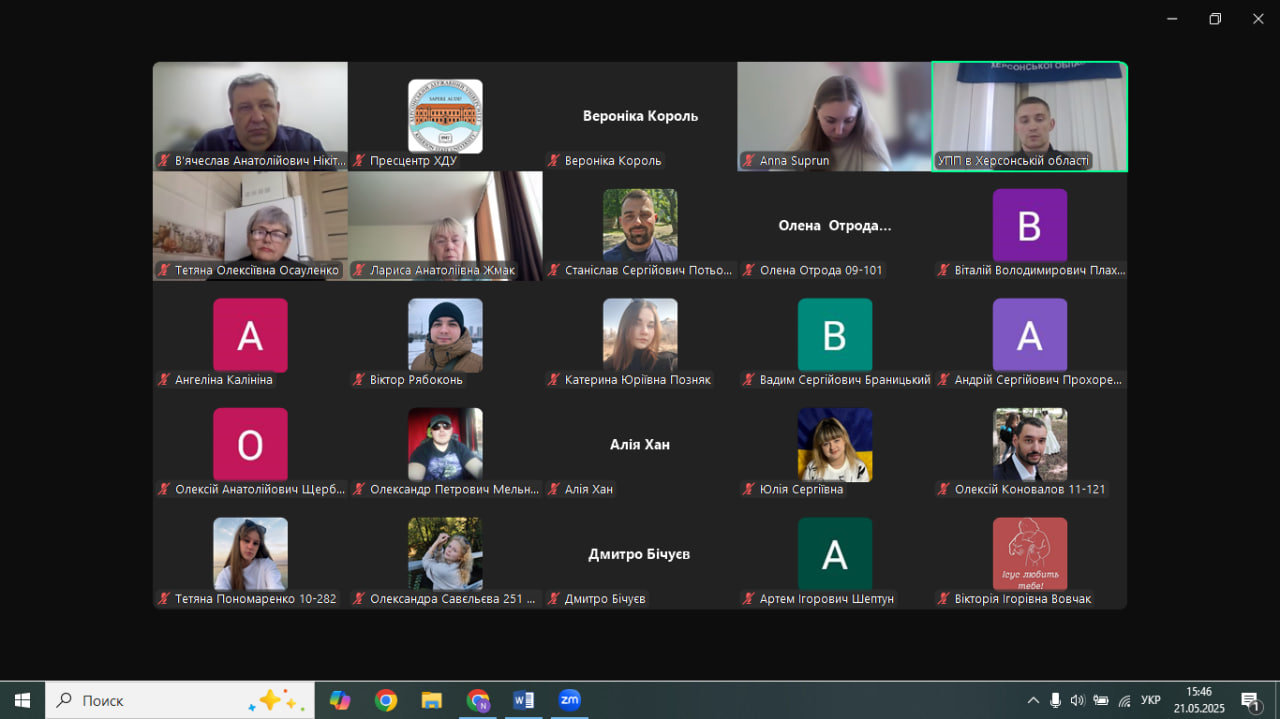
Task: Click muted mic icon beside Вероніка Король
Action: point(553,160)
